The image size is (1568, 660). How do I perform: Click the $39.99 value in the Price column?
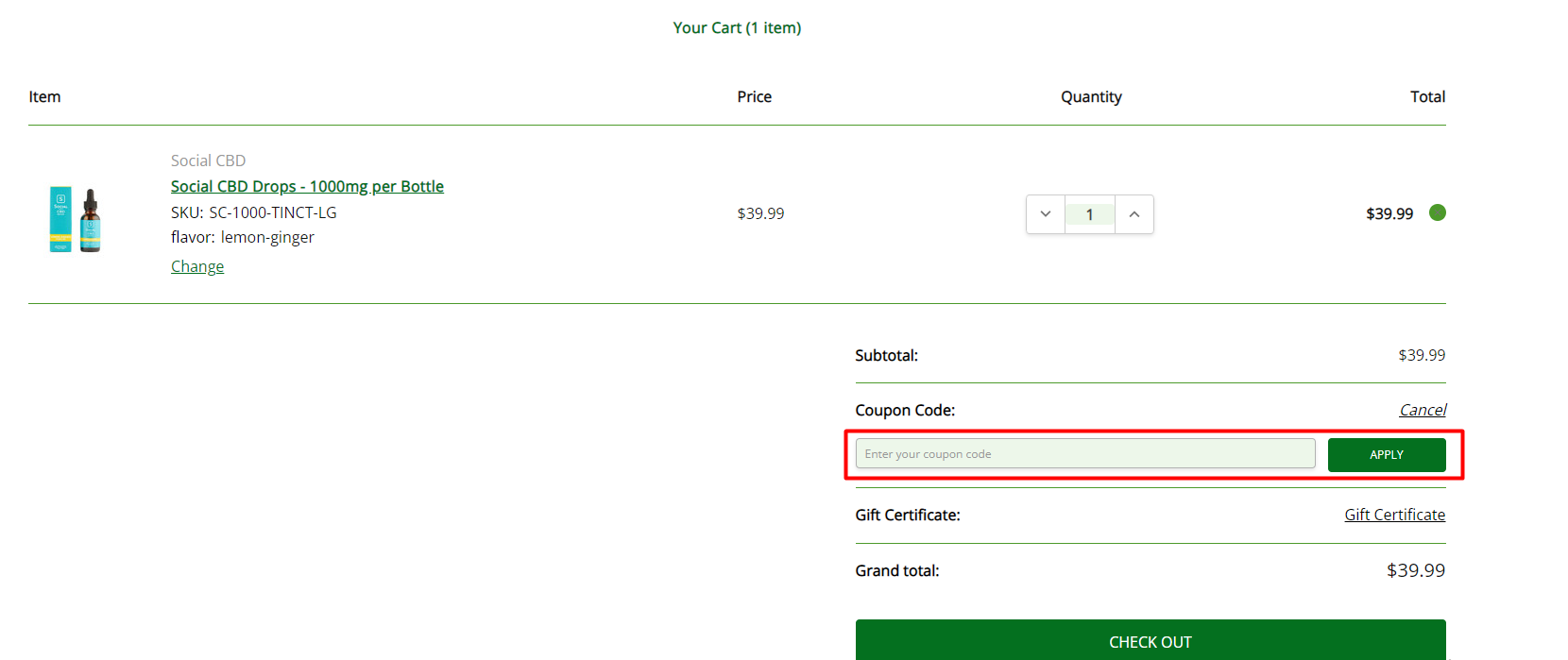pyautogui.click(x=760, y=213)
